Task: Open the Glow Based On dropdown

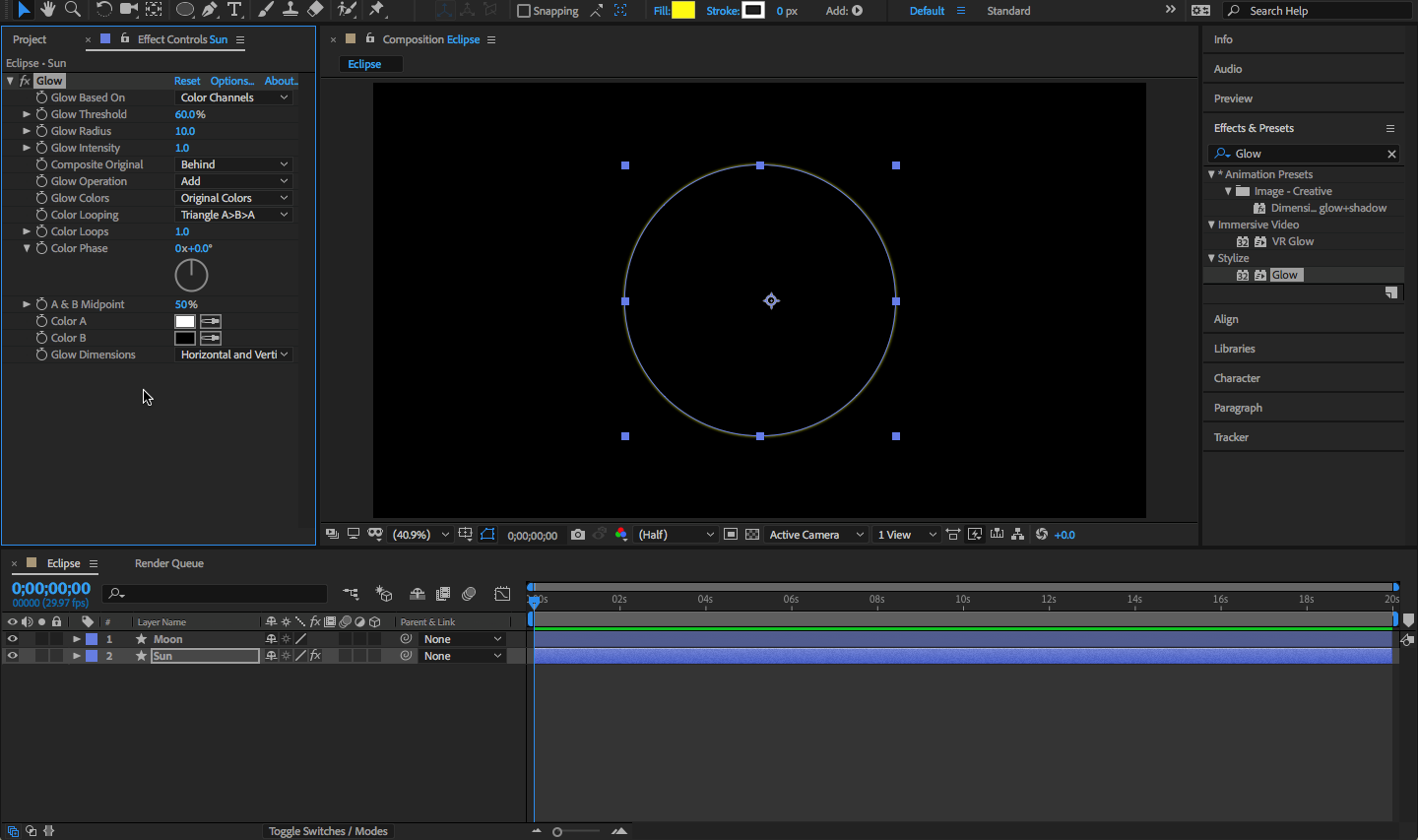Action: 234,97
